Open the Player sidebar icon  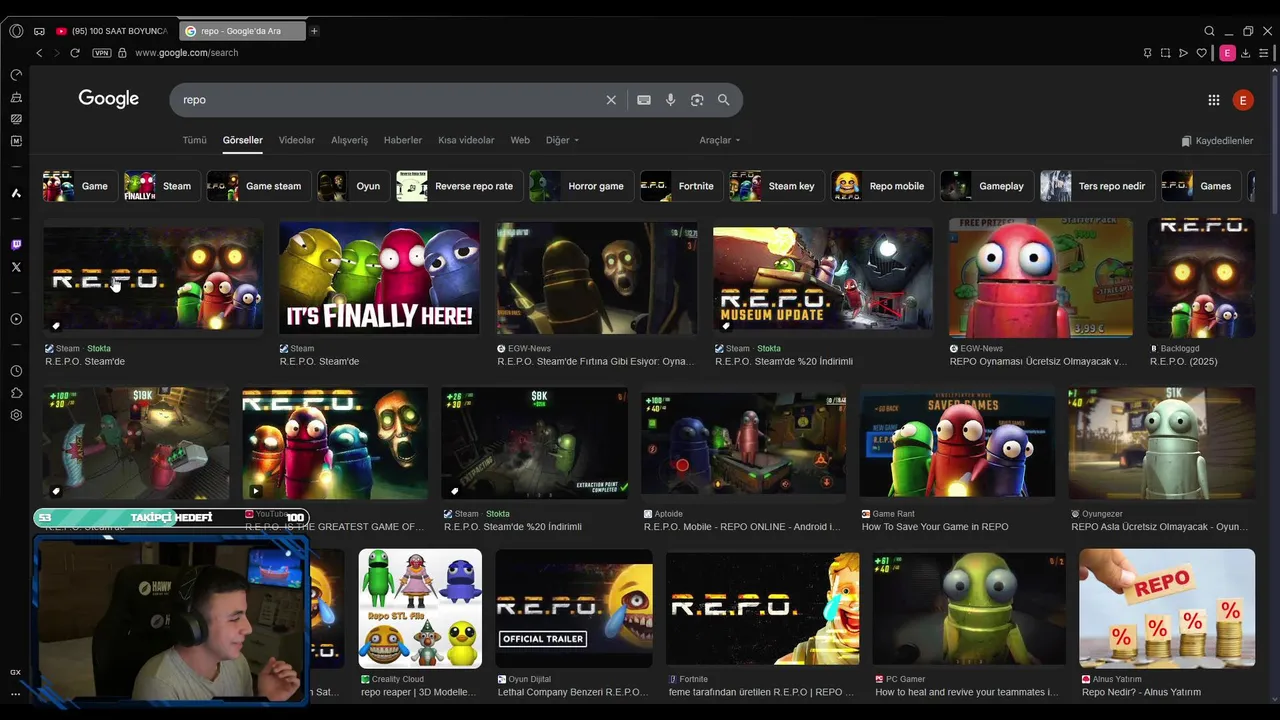(16, 319)
